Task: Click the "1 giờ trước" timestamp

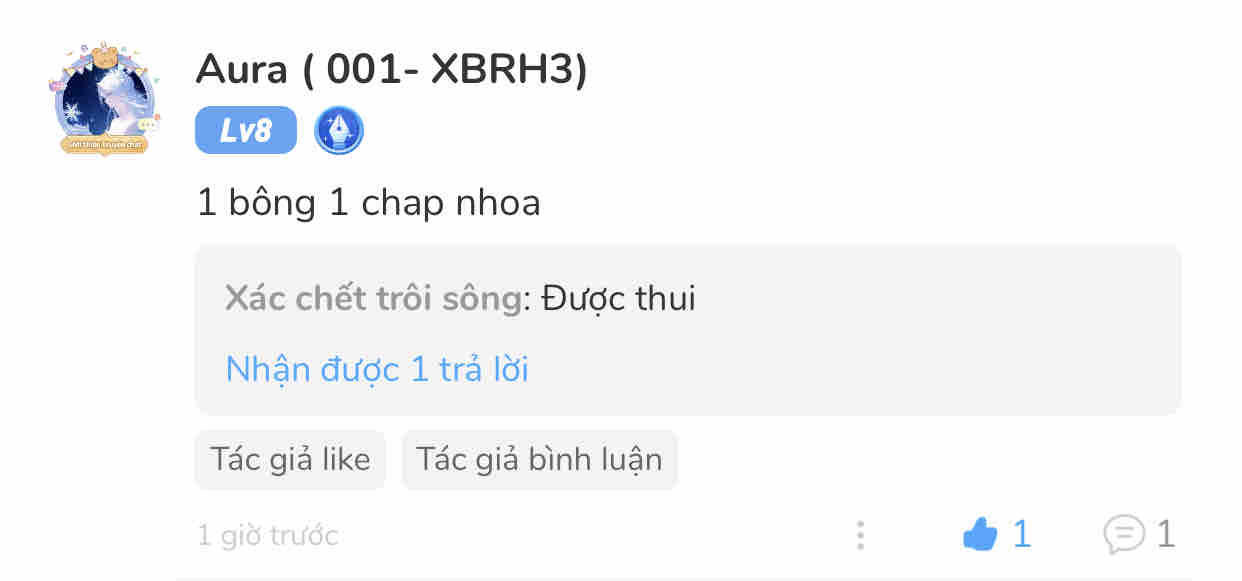Action: (x=268, y=536)
